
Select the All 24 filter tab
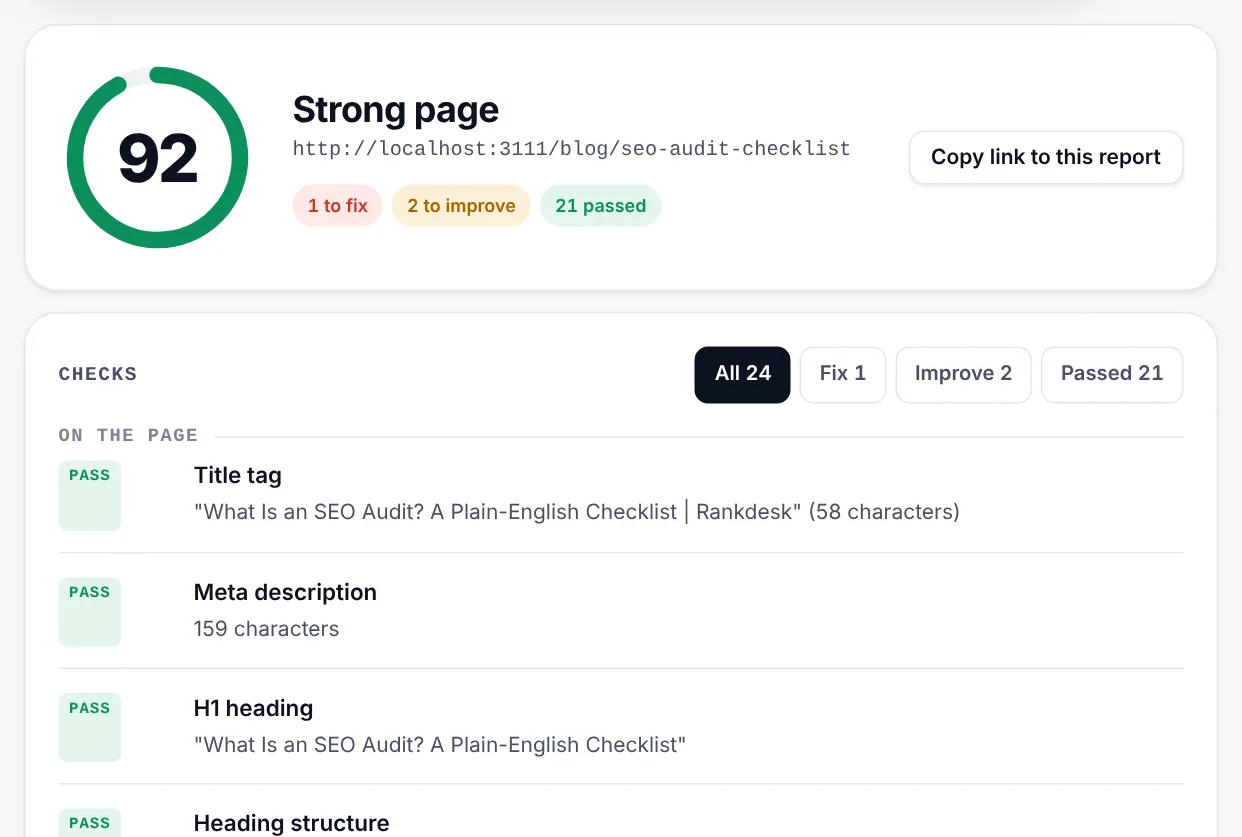tap(742, 374)
